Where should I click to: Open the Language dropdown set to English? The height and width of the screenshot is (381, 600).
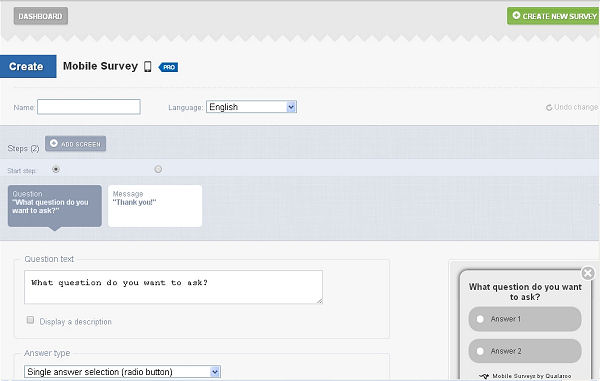(x=251, y=107)
